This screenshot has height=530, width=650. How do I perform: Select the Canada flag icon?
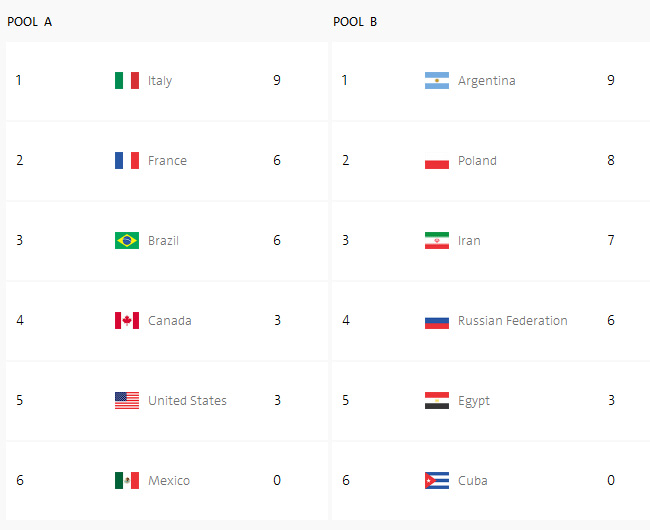click(x=127, y=320)
